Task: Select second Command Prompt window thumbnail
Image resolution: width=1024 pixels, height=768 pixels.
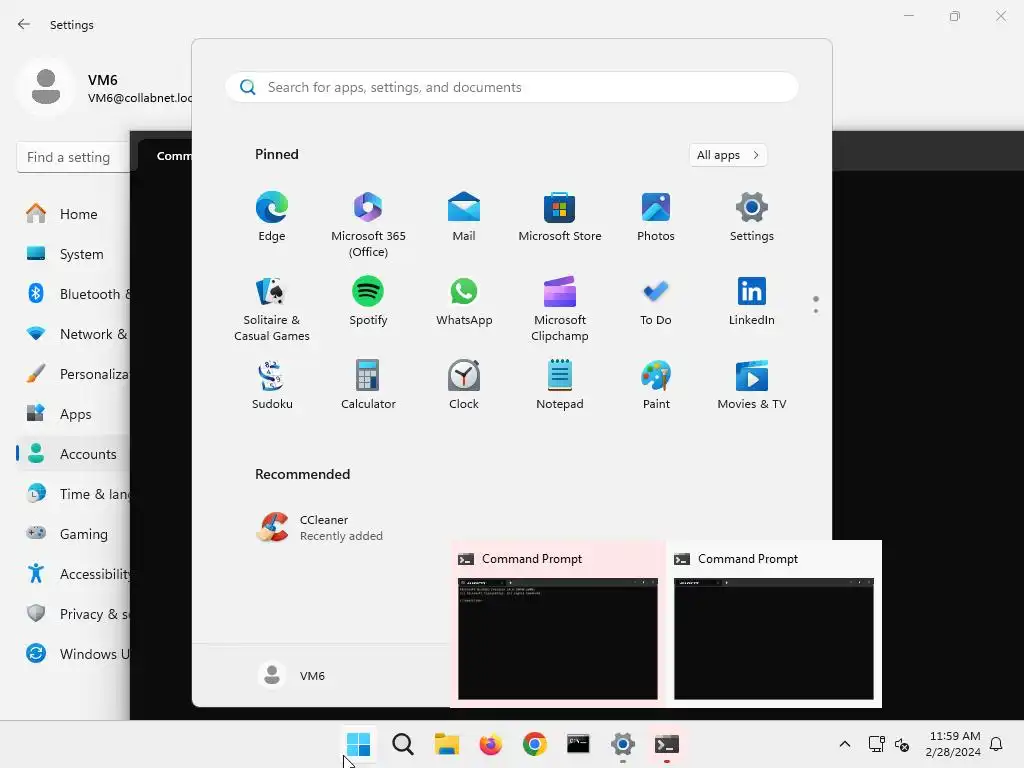Action: (x=773, y=624)
